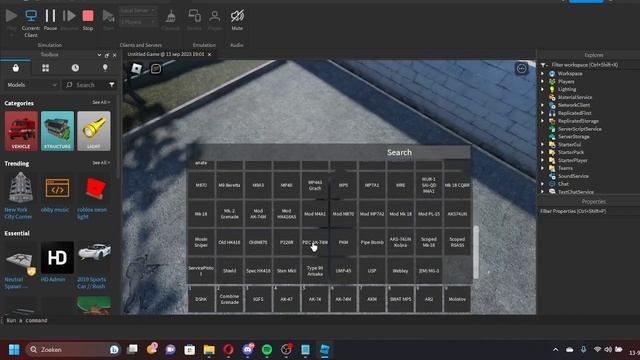Pick the M9 Beretta weapon cell
This screenshot has height=360, width=640.
pyautogui.click(x=229, y=185)
